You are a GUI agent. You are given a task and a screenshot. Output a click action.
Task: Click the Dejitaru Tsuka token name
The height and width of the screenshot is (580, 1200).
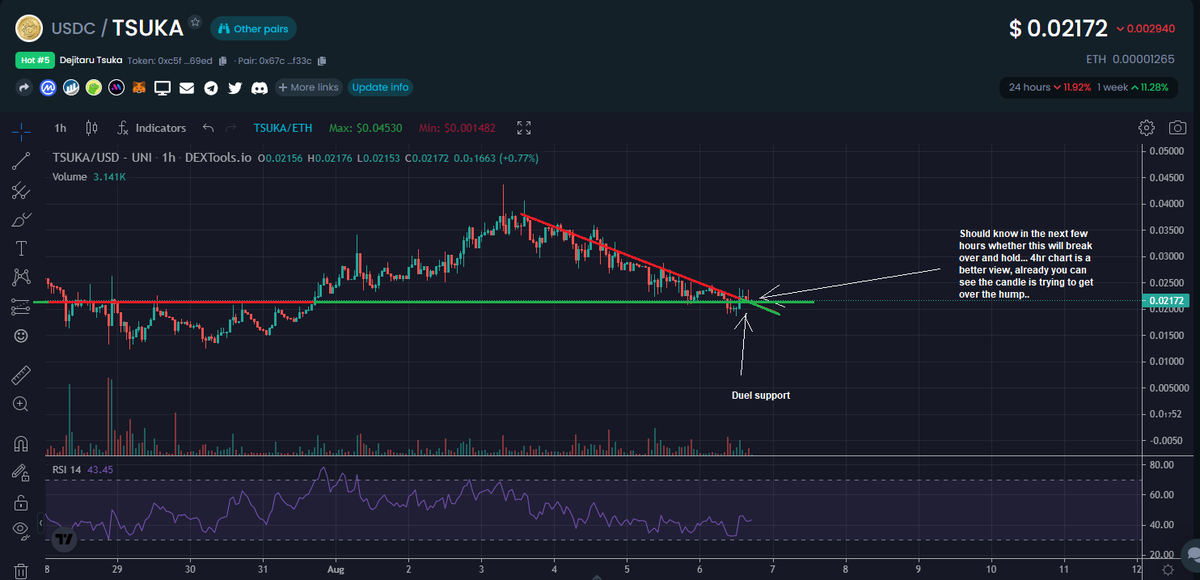91,60
